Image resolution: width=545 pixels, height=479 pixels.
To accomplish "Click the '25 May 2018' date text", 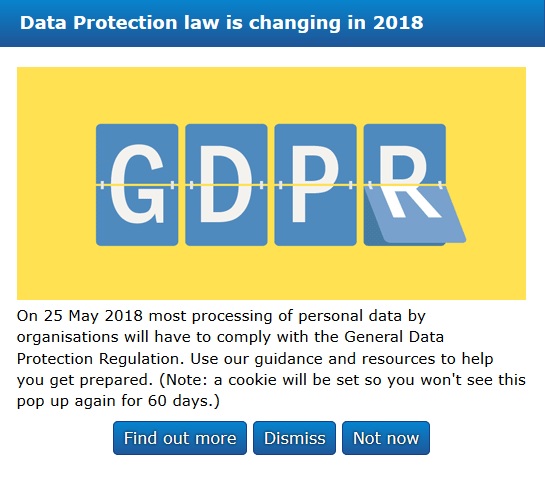I will click(x=93, y=316).
